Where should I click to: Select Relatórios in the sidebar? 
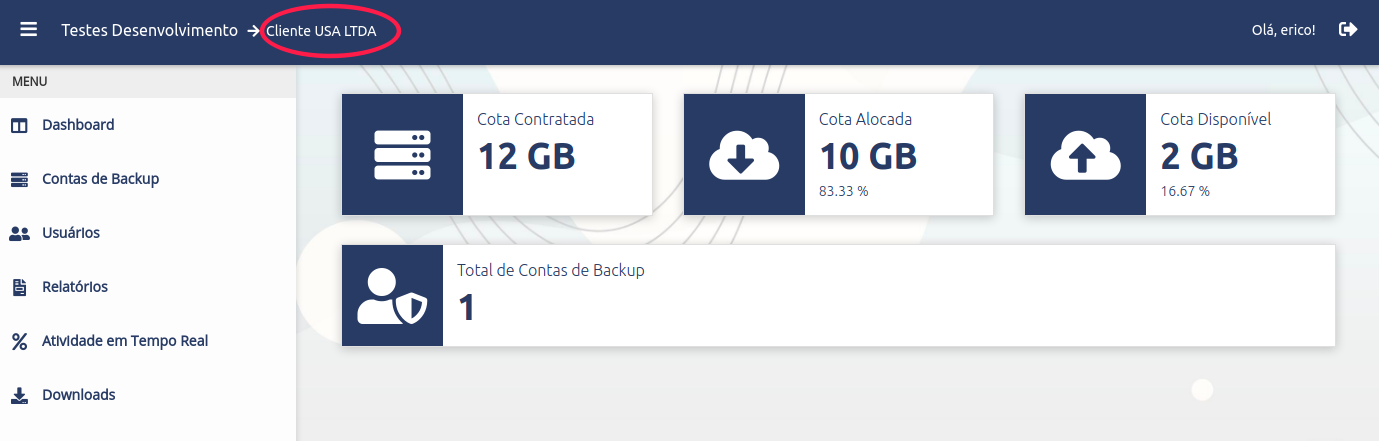pyautogui.click(x=75, y=287)
